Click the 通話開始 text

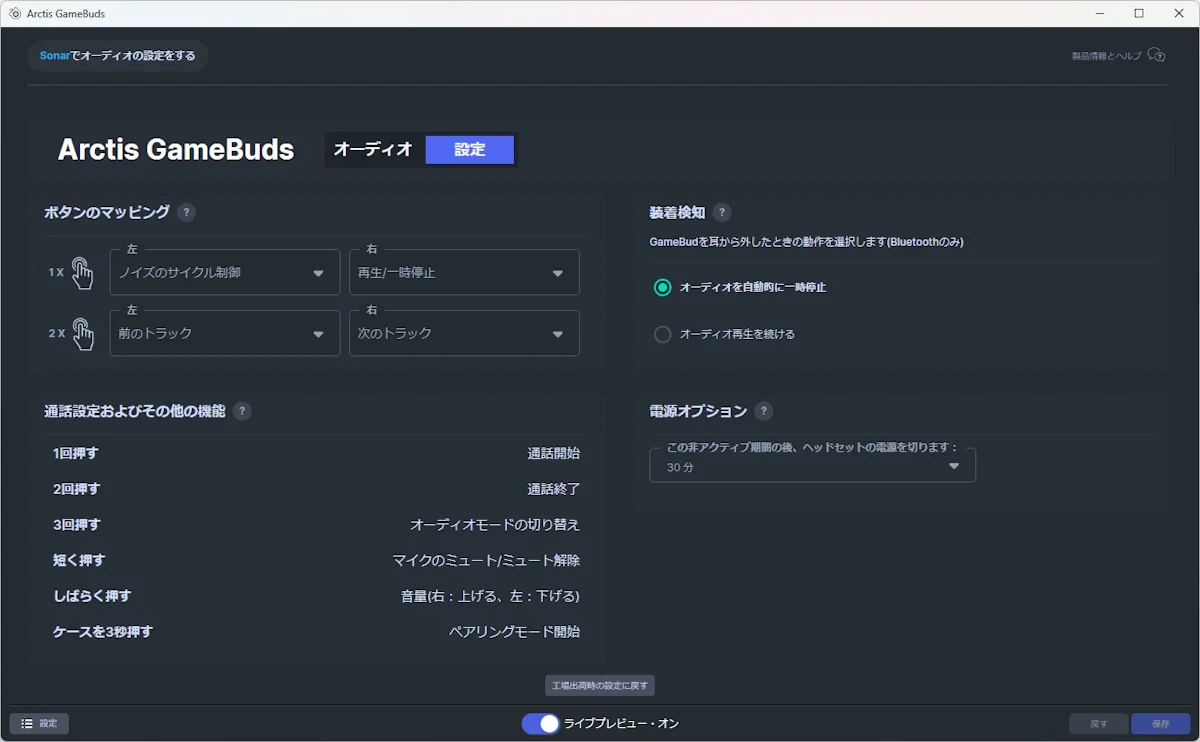[554, 453]
